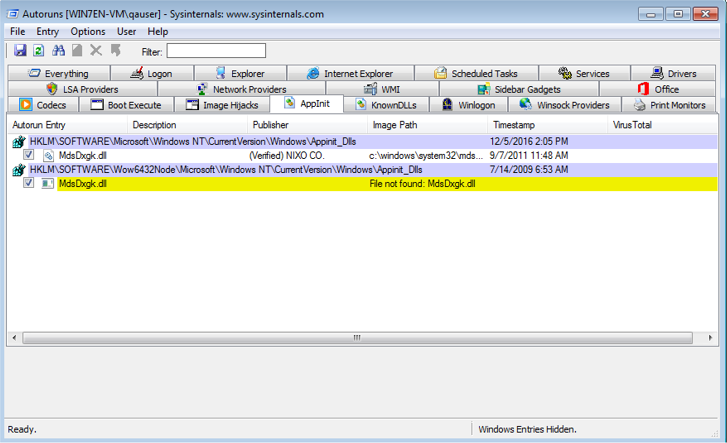Click the file icon on highlighted MdsDxgk.dll row
Viewport: 727px width, 443px height.
47,184
